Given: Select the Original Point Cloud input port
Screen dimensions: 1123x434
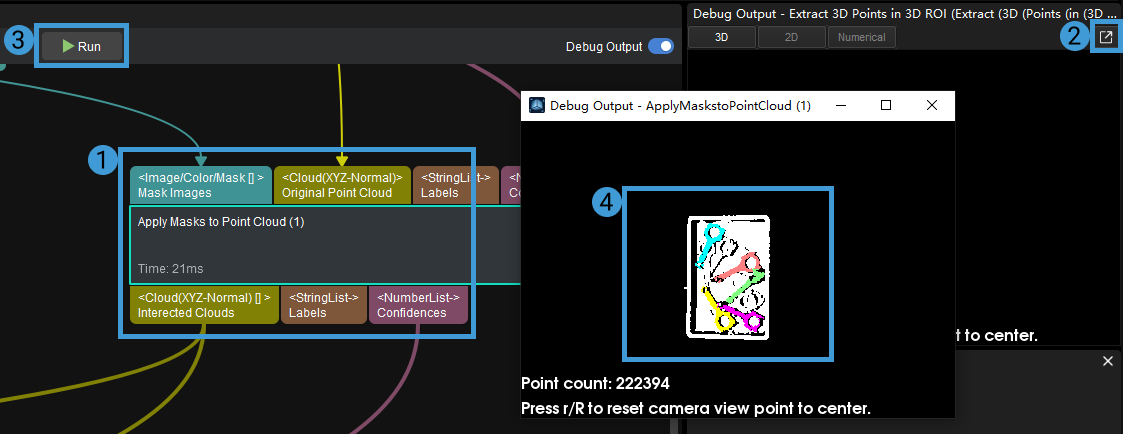Looking at the screenshot, I should point(342,185).
